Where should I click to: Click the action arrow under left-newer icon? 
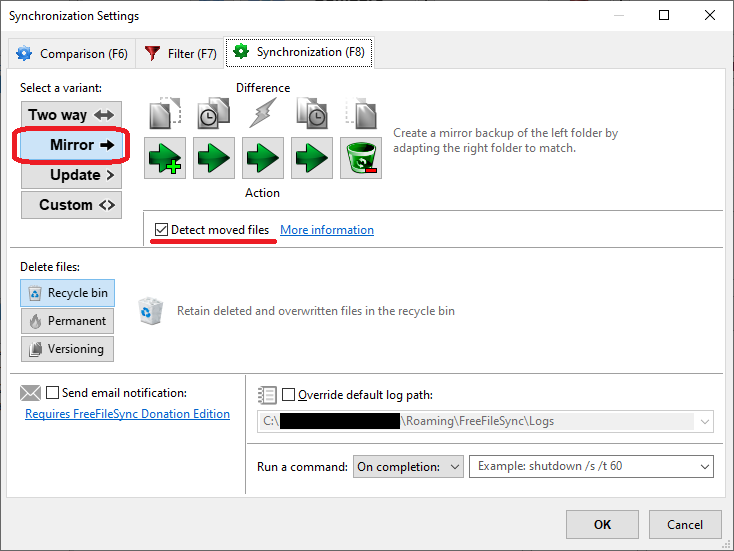[x=214, y=158]
